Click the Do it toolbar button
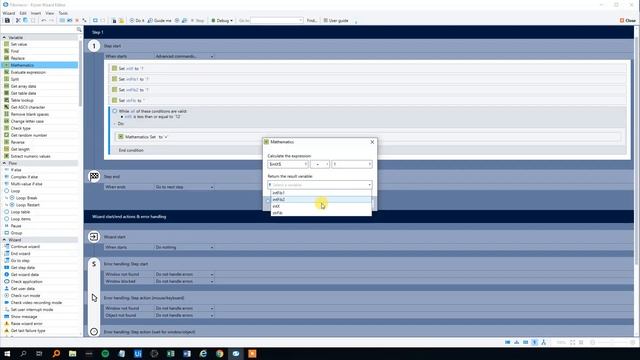 (x=137, y=20)
